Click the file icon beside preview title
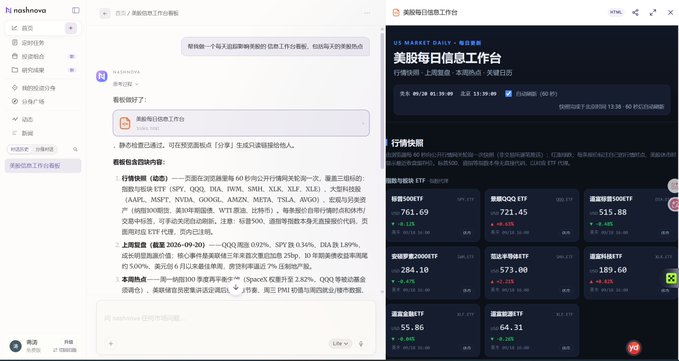Screen dimensions: 679x361 pos(395,13)
